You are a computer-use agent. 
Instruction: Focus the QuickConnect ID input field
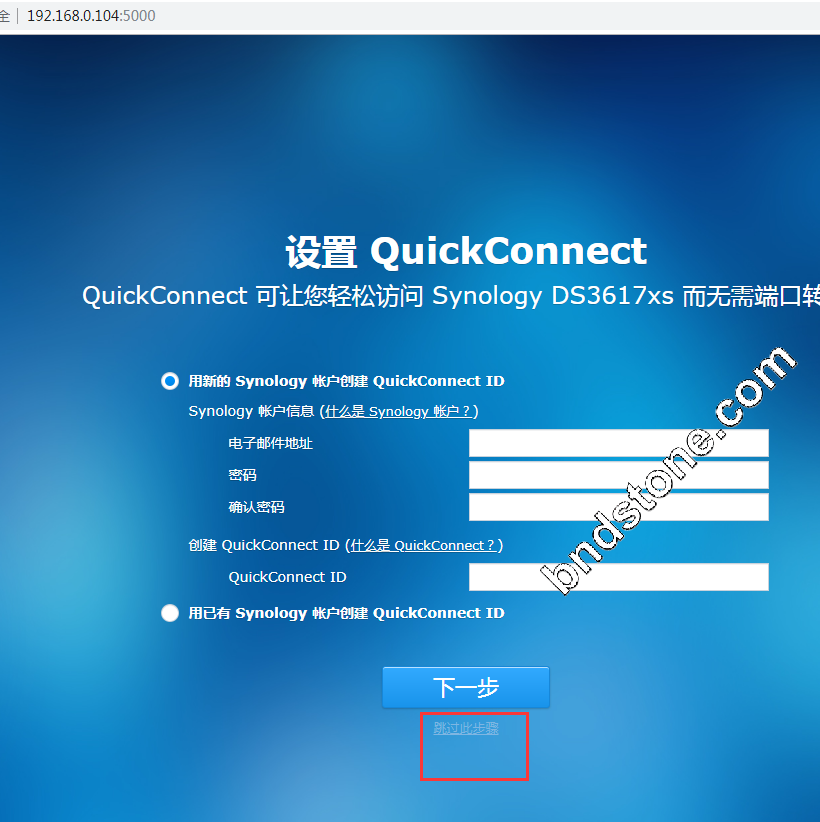[619, 577]
